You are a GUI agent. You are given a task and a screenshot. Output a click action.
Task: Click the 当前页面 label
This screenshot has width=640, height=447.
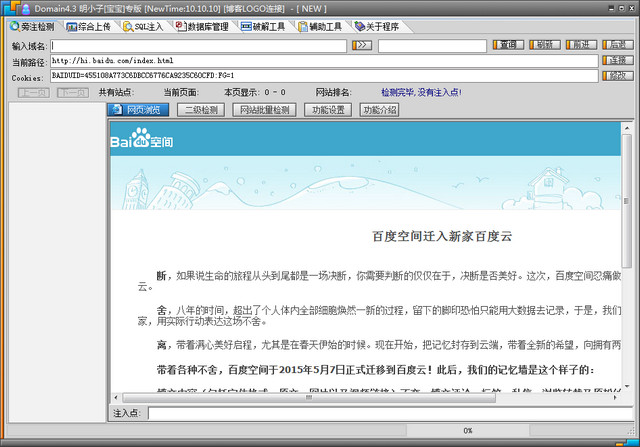[x=181, y=93]
